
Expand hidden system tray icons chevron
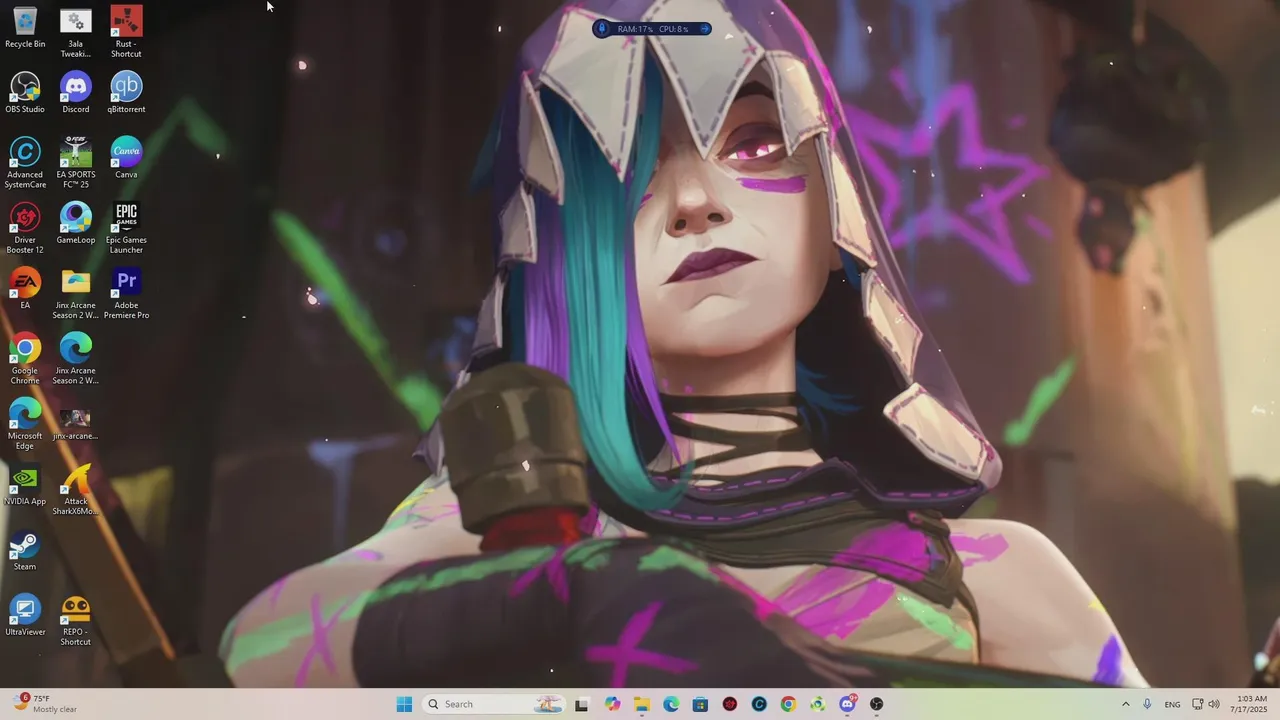pos(1125,704)
